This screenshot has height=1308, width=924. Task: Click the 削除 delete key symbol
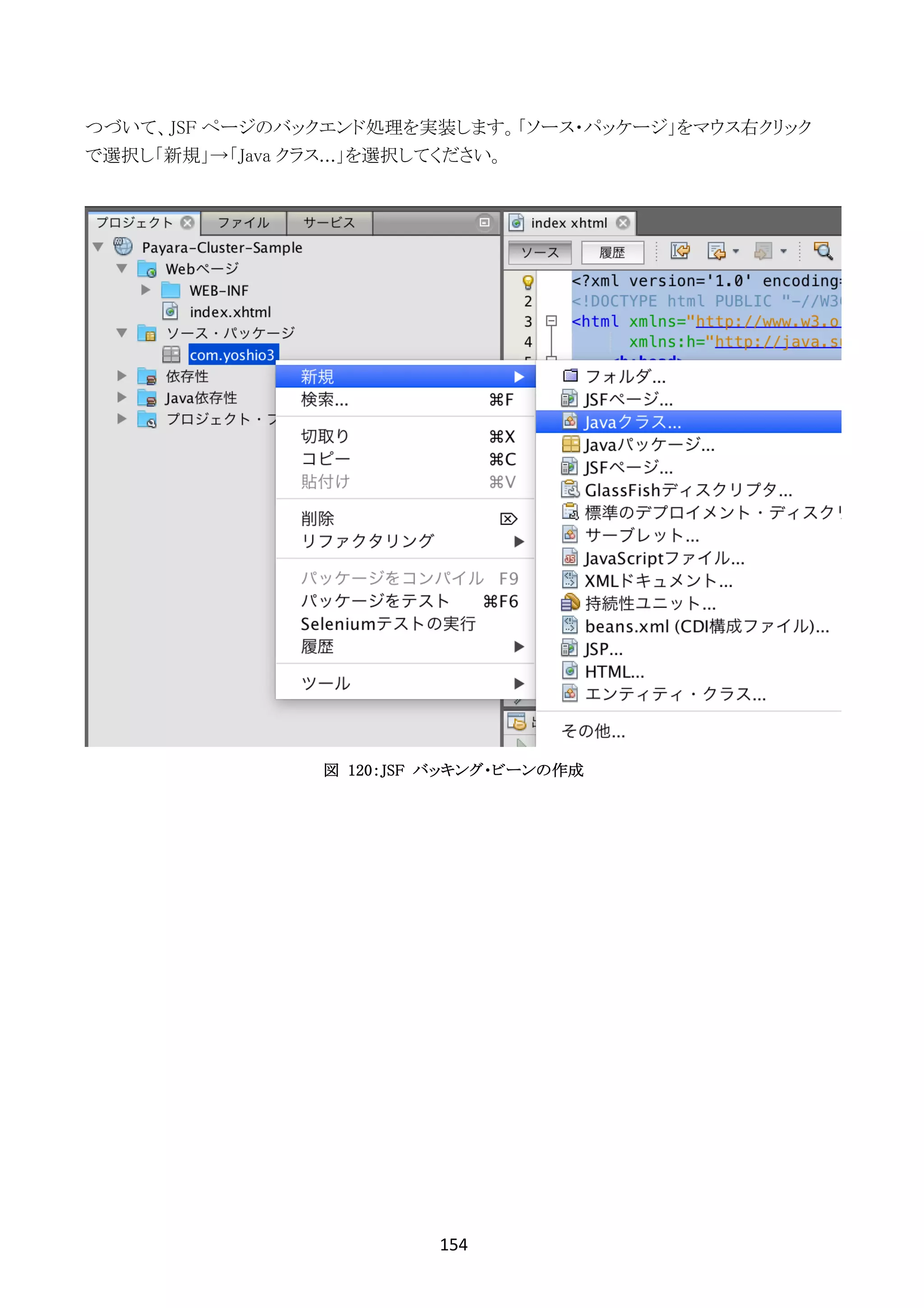point(508,519)
